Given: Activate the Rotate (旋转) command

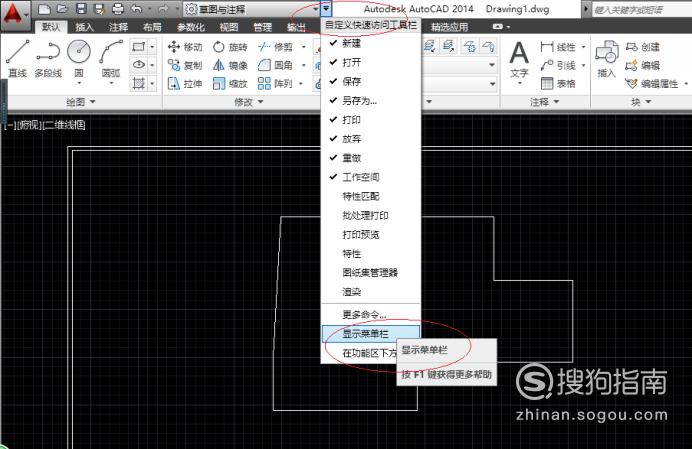Looking at the screenshot, I should 230,47.
